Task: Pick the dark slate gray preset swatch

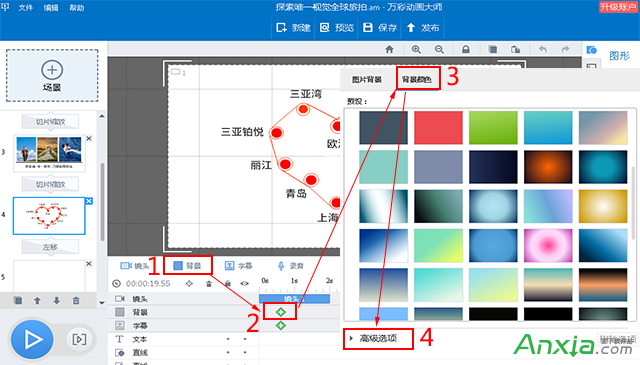Action: coord(383,127)
